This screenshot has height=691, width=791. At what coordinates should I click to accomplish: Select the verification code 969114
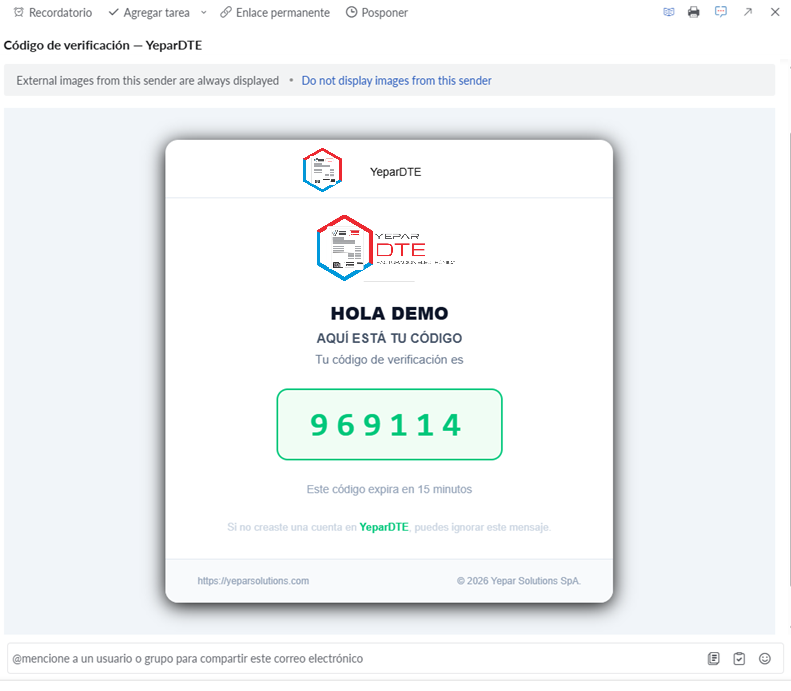386,425
